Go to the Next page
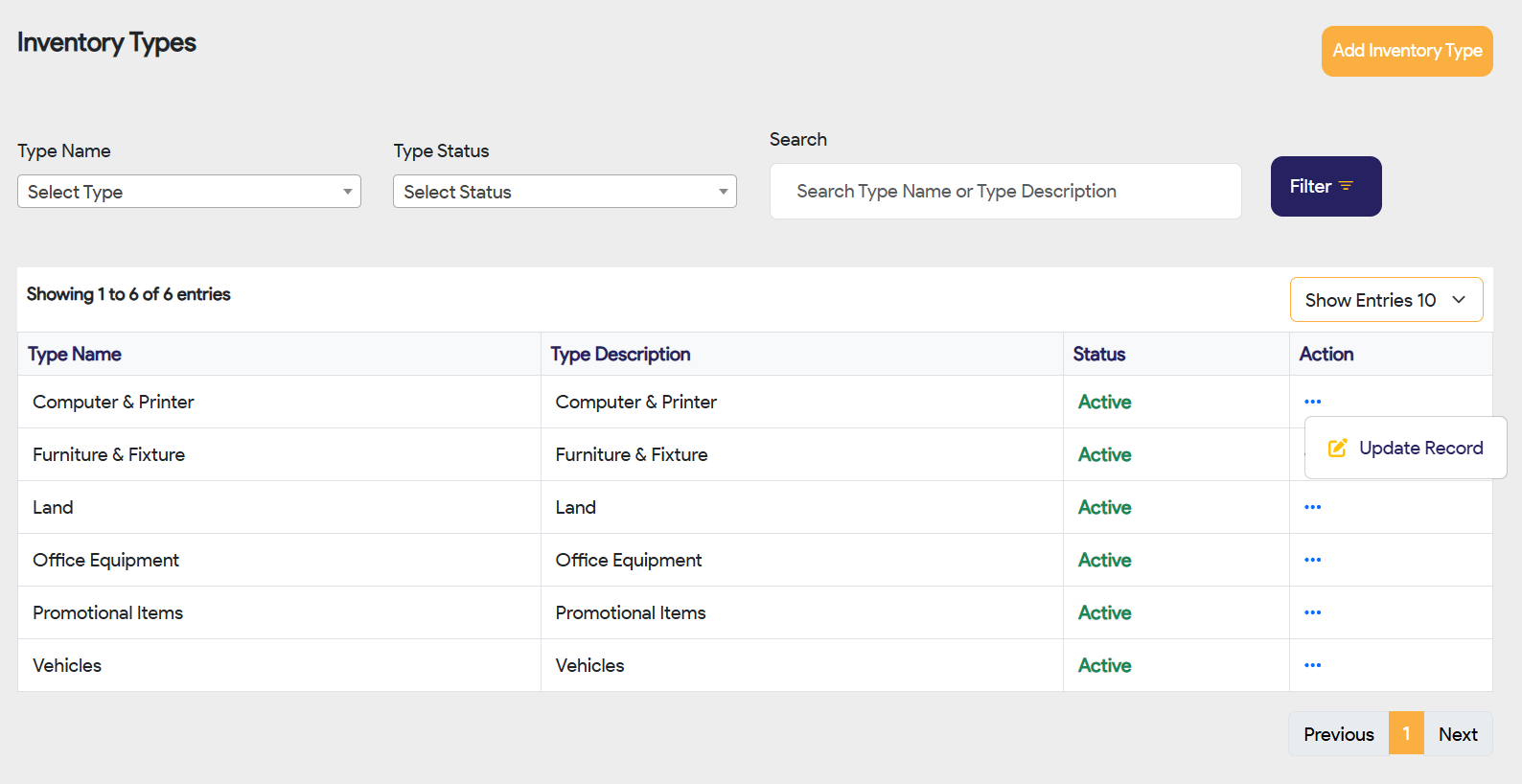Viewport: 1522px width, 784px height. (1457, 734)
